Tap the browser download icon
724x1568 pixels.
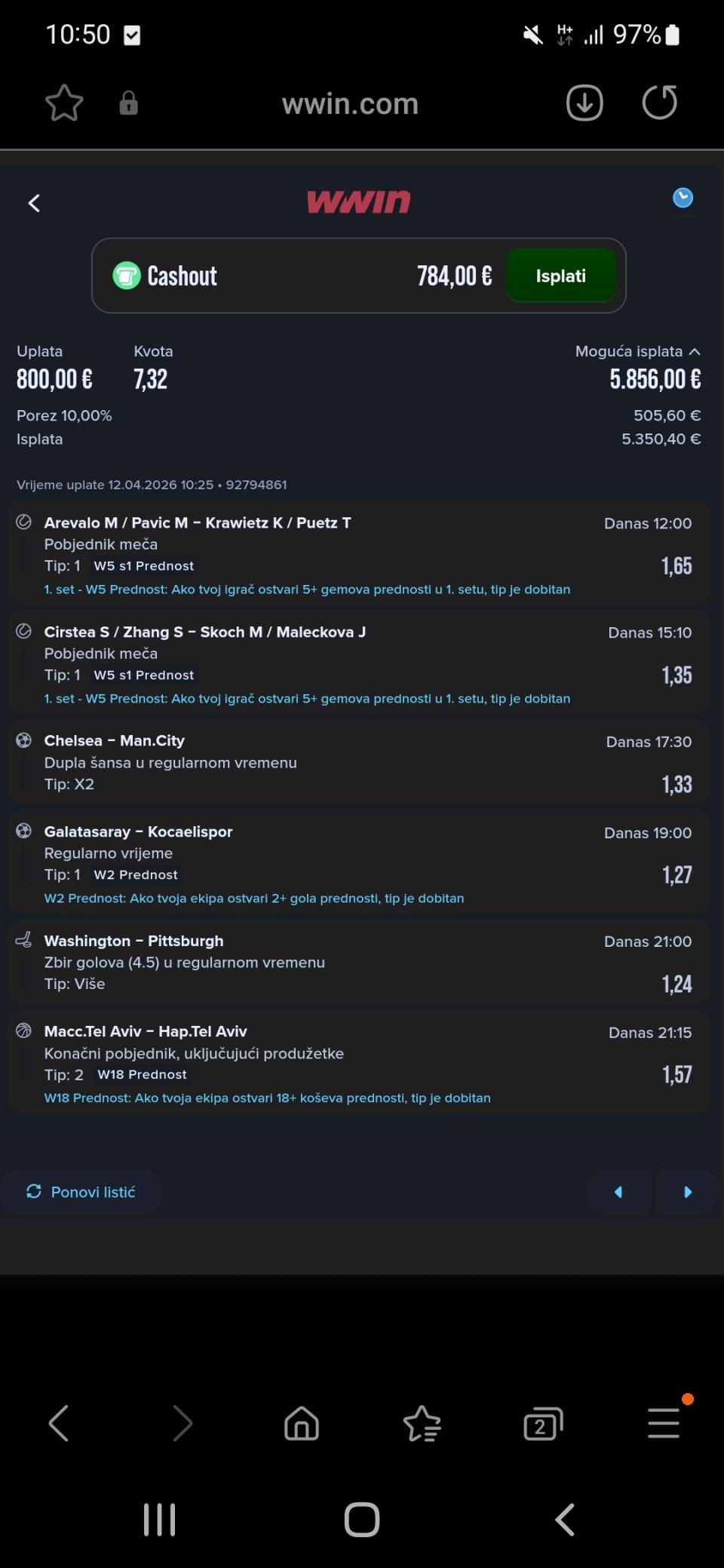pyautogui.click(x=584, y=103)
